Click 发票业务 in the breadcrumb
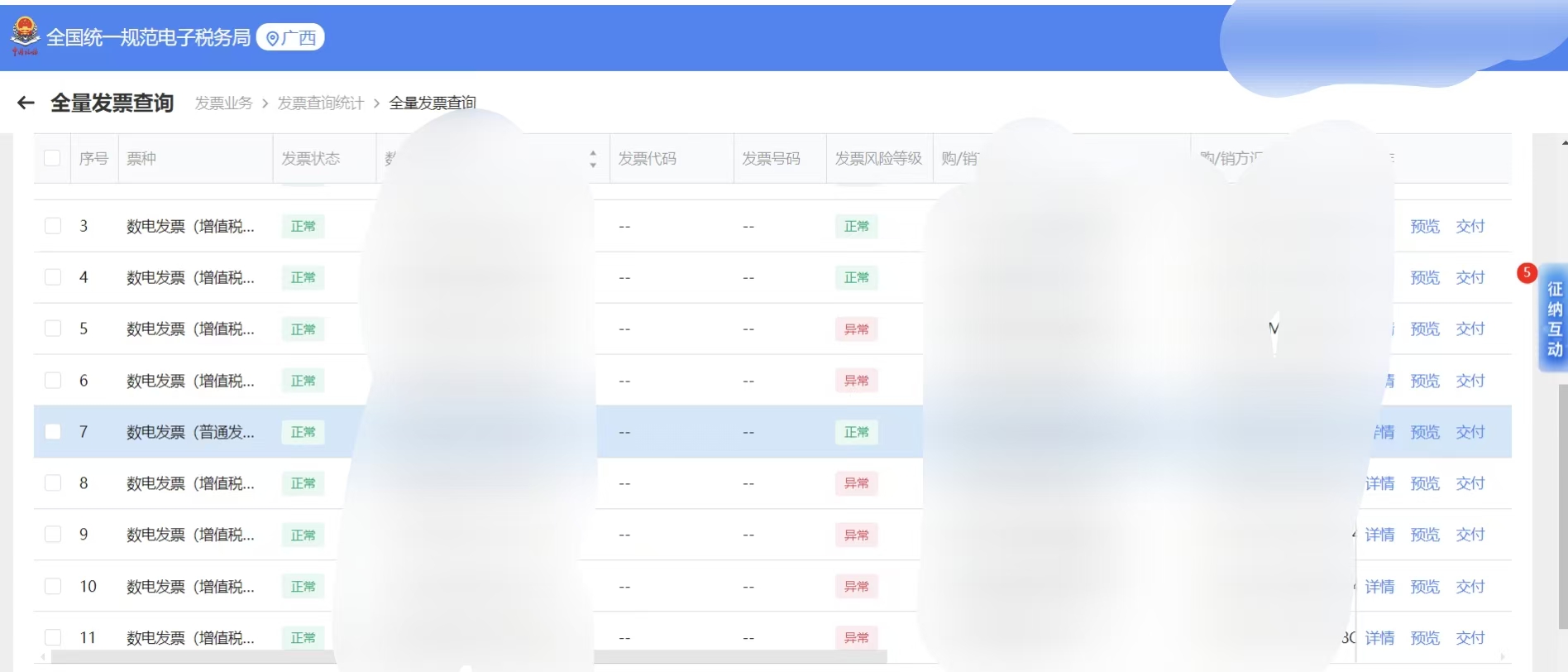The height and width of the screenshot is (672, 1568). pos(223,103)
